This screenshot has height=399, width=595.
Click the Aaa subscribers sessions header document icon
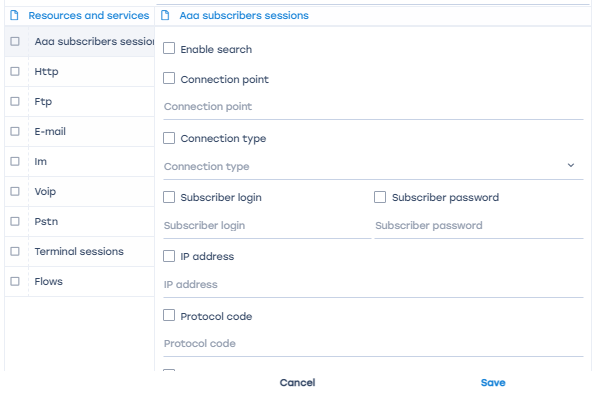click(x=165, y=16)
